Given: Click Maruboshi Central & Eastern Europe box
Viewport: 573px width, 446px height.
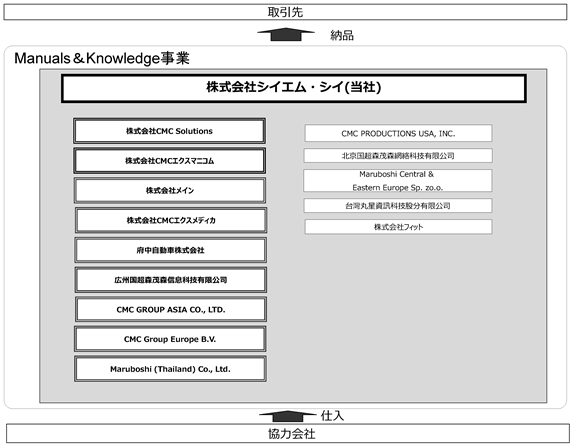Looking at the screenshot, I should click(398, 181).
